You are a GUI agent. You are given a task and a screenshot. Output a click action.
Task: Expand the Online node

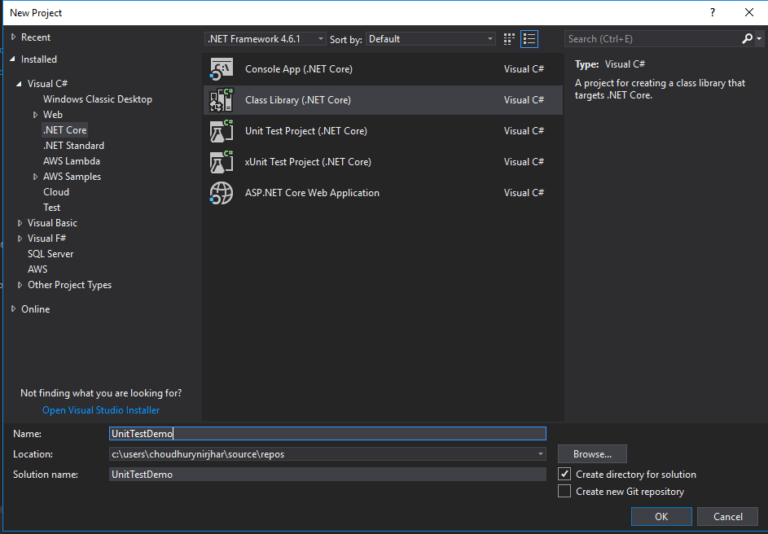(14, 309)
